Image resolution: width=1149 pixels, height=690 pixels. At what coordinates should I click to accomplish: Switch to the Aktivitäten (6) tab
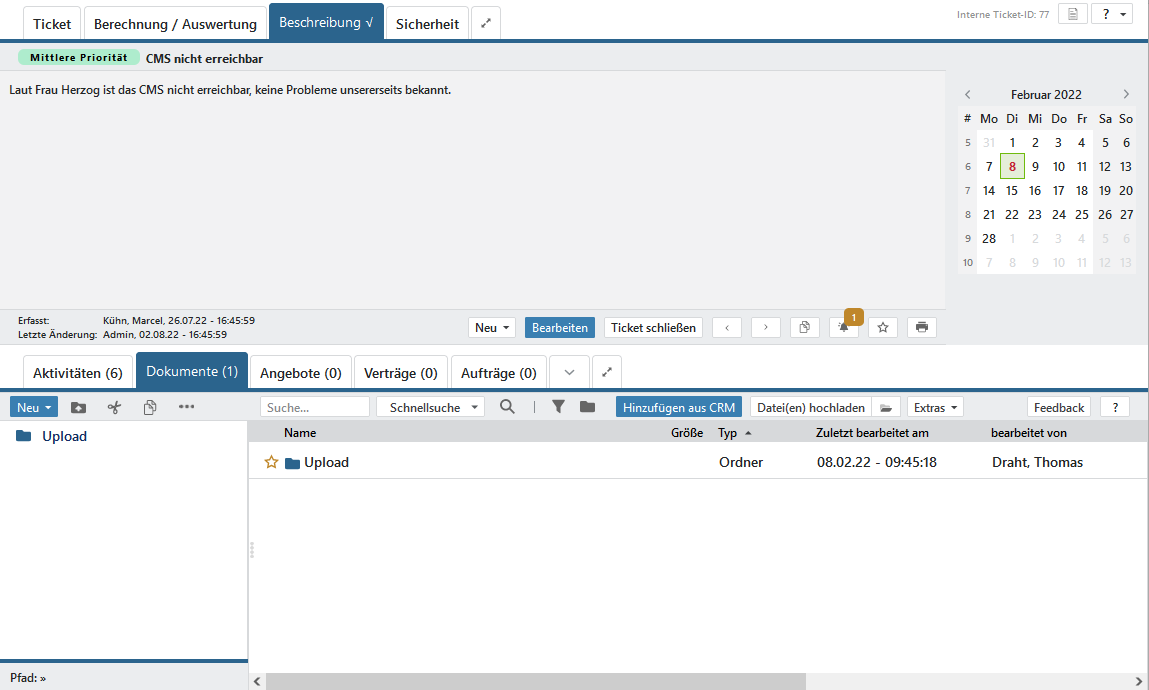(77, 373)
